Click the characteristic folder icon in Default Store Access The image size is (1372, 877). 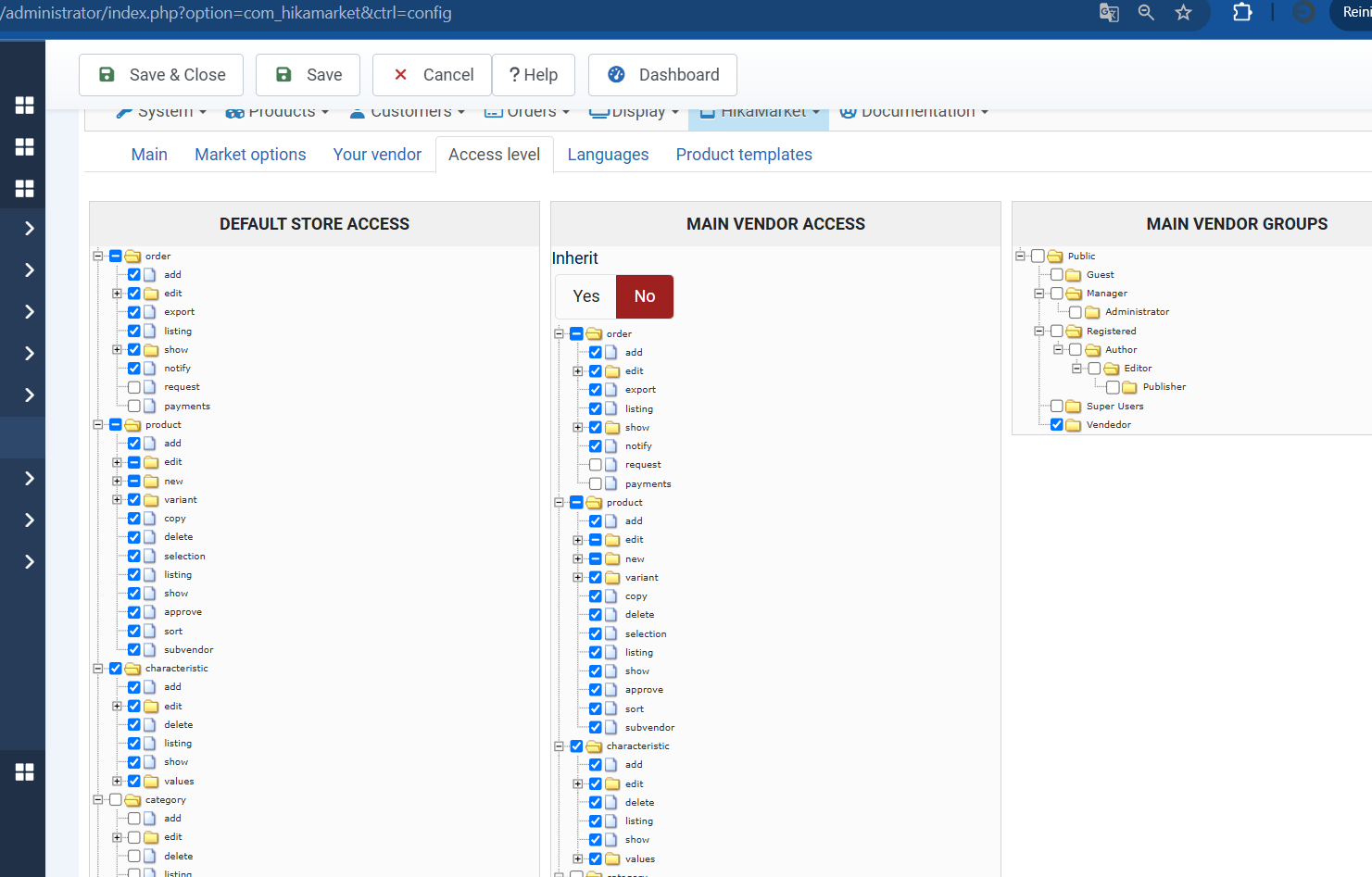(132, 669)
